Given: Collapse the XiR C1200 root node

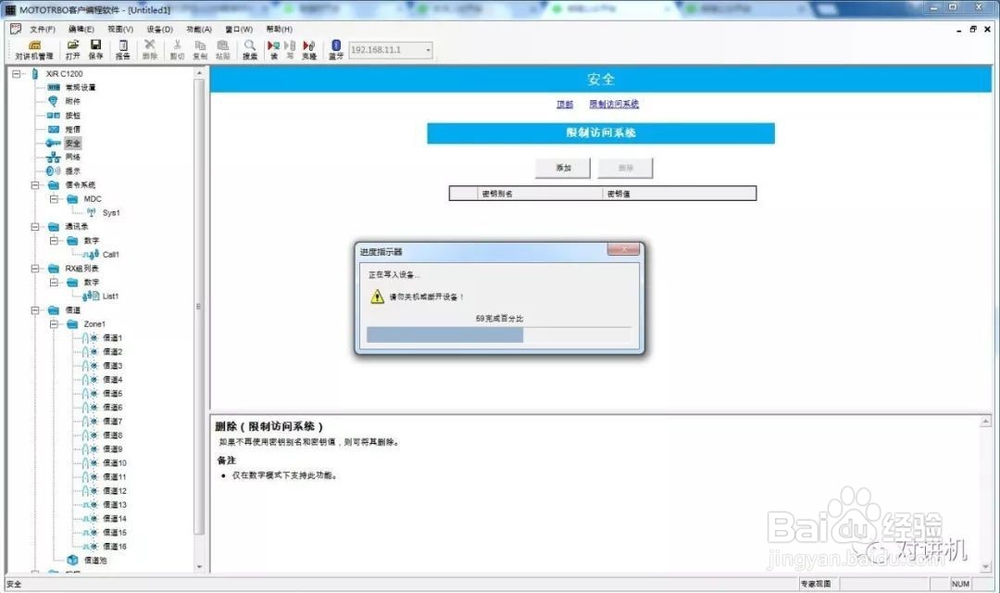Looking at the screenshot, I should click(x=17, y=74).
